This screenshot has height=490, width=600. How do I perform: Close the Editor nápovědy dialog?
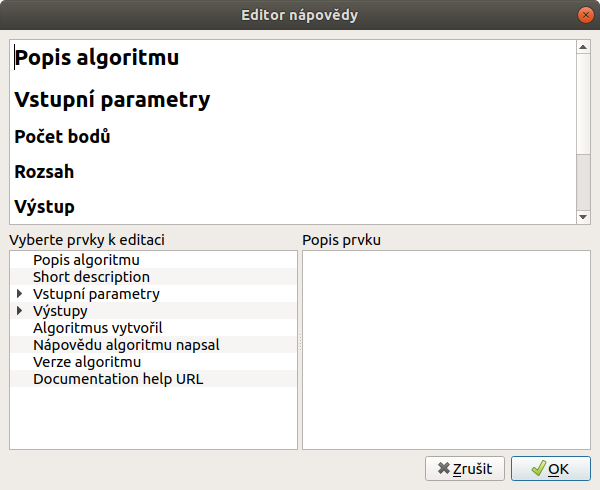(x=585, y=15)
